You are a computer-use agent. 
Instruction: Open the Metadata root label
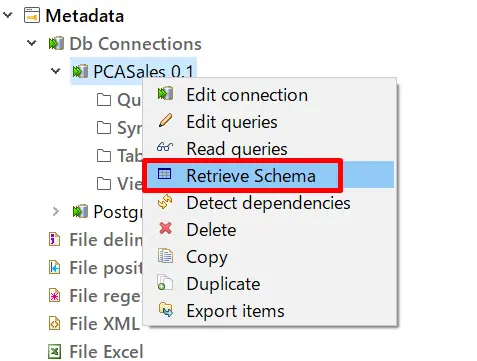point(85,16)
